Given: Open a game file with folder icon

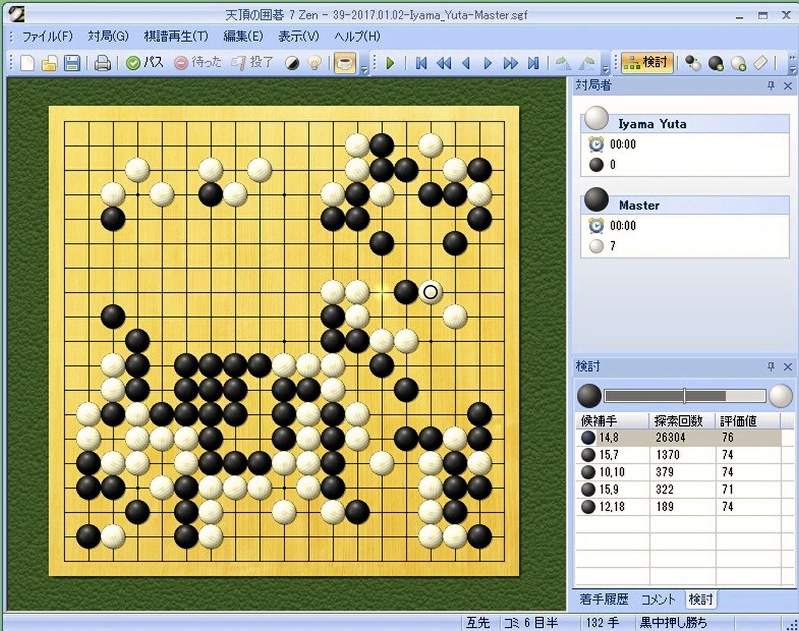Looking at the screenshot, I should click(49, 63).
